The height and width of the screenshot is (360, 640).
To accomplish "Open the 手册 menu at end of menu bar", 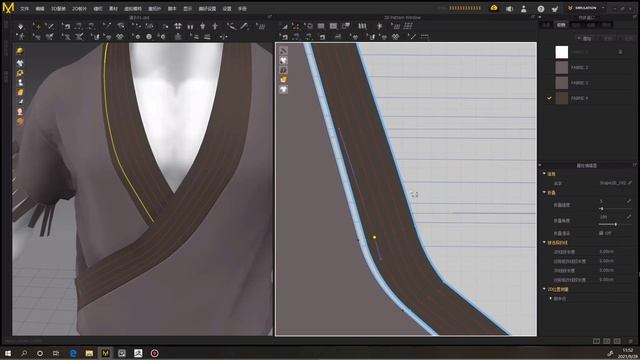I will pyautogui.click(x=242, y=9).
